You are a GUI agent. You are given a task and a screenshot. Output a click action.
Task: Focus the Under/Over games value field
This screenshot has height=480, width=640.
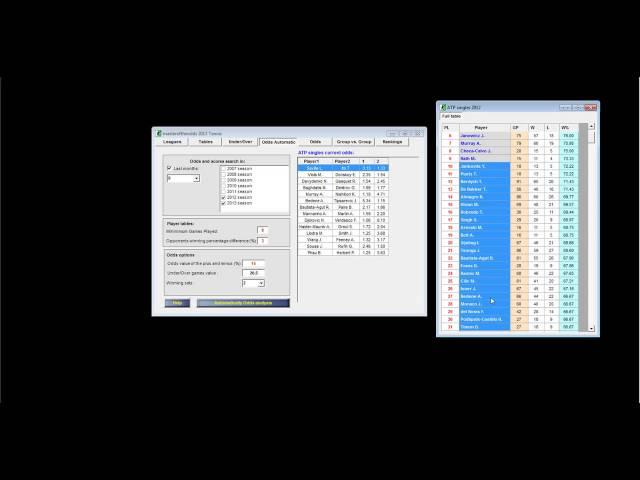tap(253, 272)
